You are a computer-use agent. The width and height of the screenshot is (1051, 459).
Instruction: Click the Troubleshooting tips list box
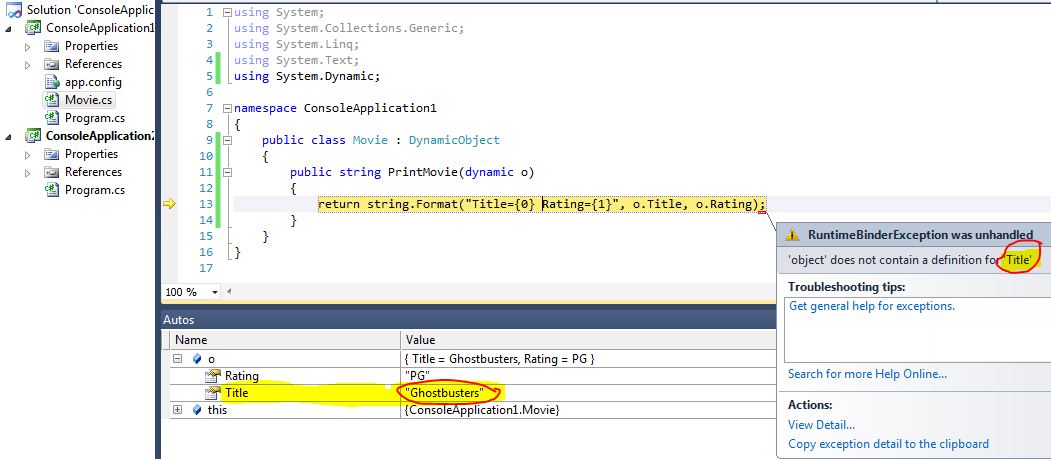click(917, 330)
